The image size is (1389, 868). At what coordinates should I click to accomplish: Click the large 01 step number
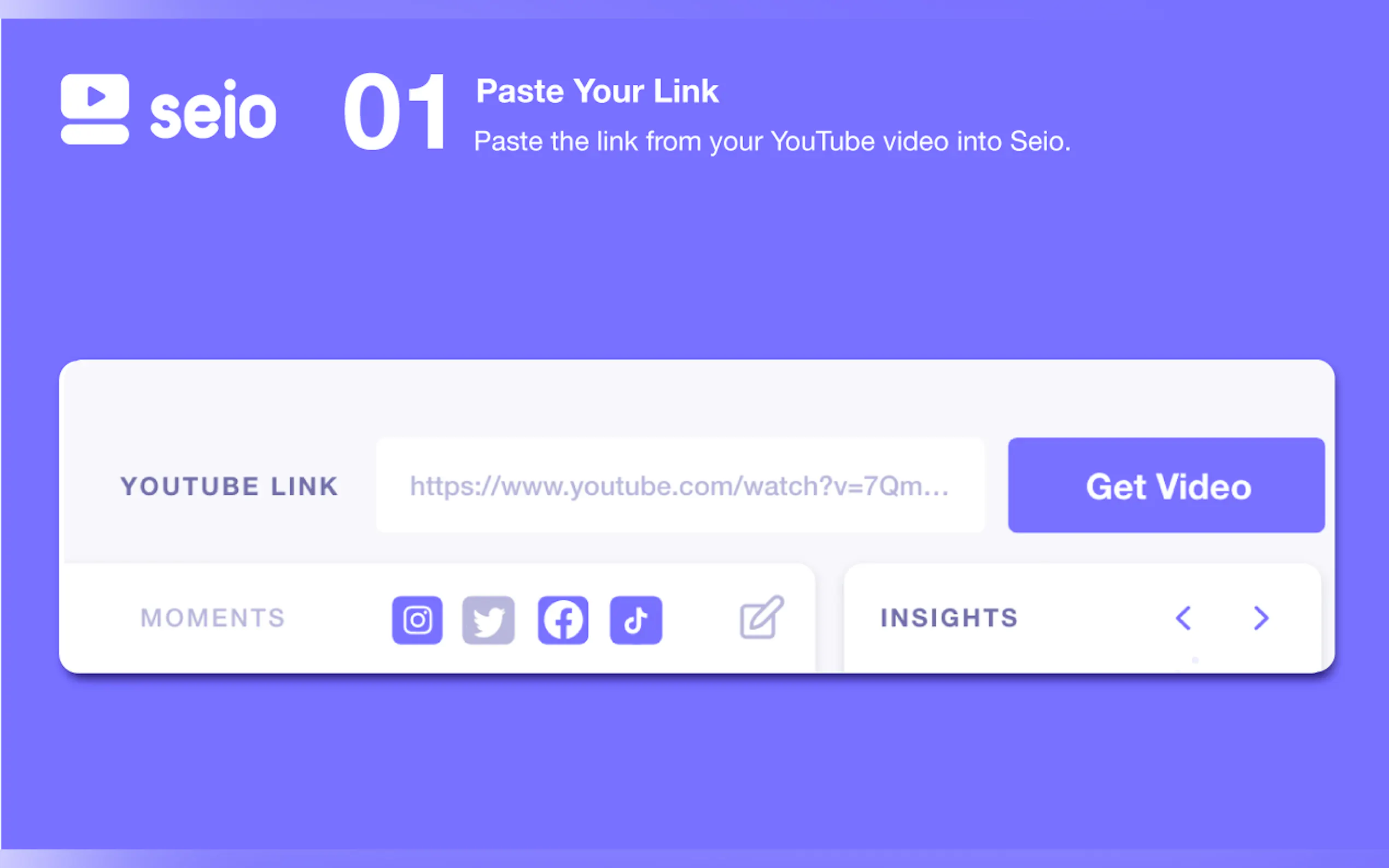coord(394,112)
